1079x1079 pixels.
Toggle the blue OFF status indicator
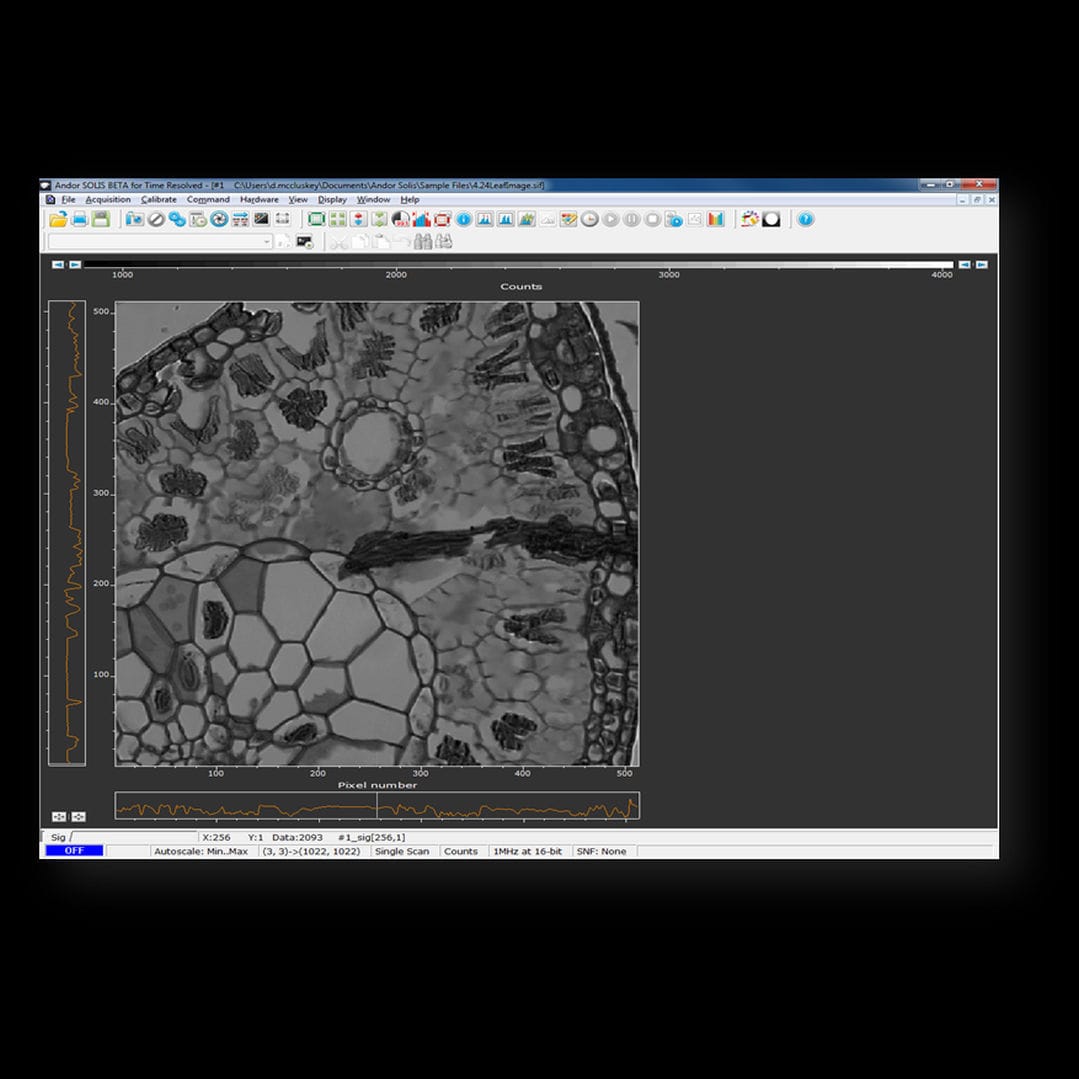(74, 851)
